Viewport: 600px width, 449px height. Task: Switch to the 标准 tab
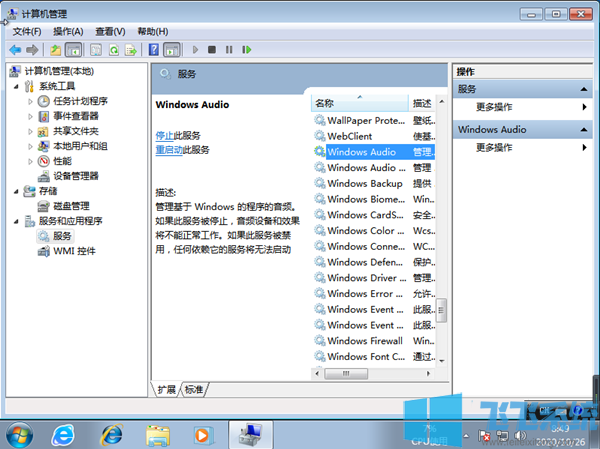(194, 390)
